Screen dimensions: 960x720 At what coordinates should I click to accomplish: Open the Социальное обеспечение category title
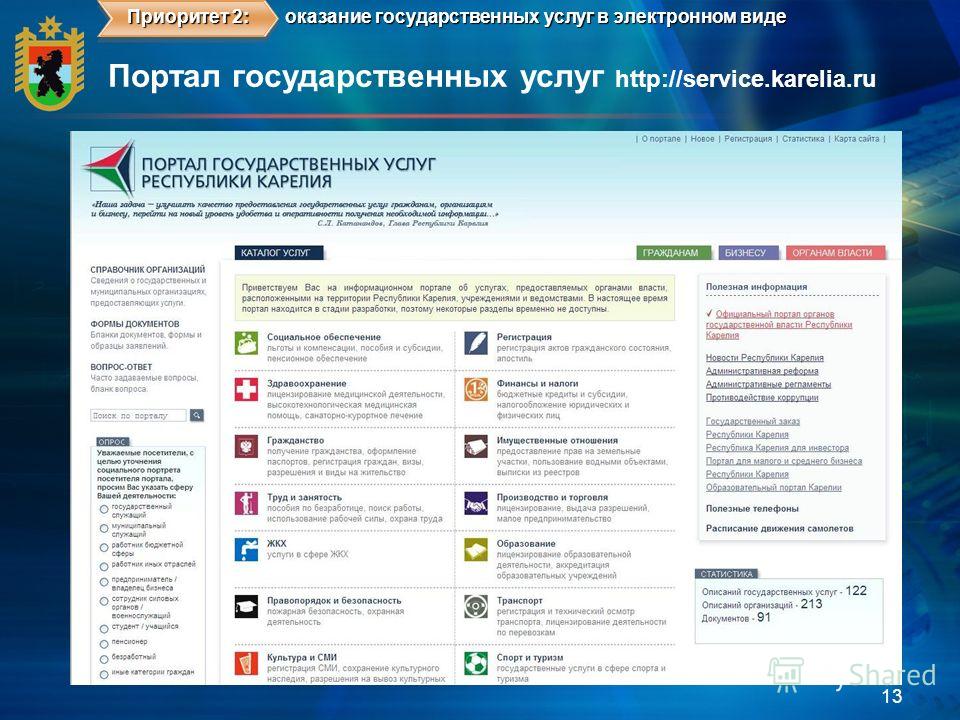[324, 337]
